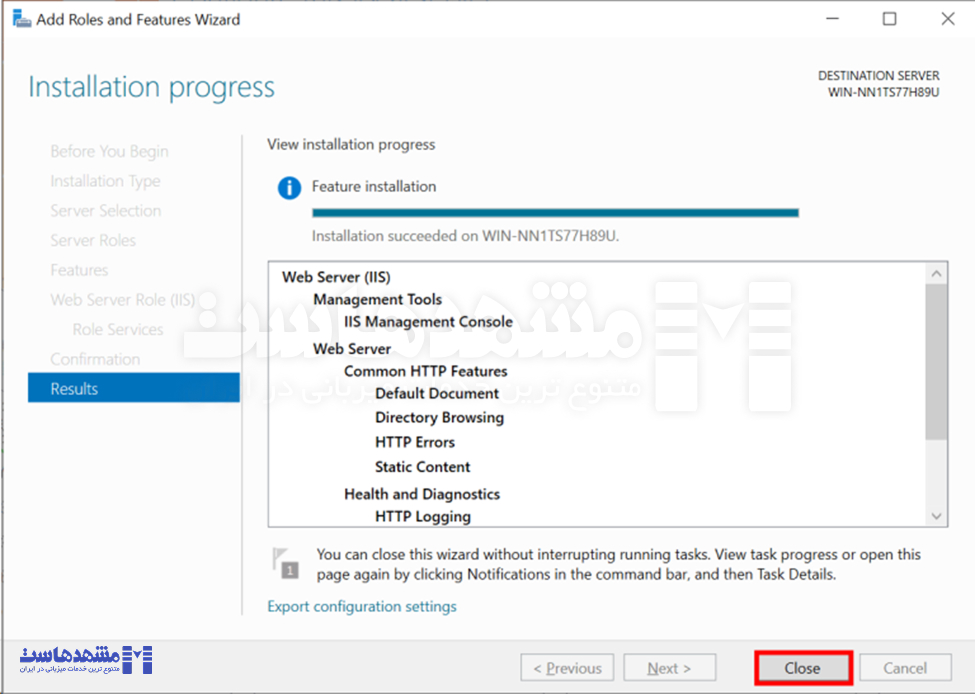Click the scroll up arrow in results list
The height and width of the screenshot is (694, 975).
click(x=936, y=274)
